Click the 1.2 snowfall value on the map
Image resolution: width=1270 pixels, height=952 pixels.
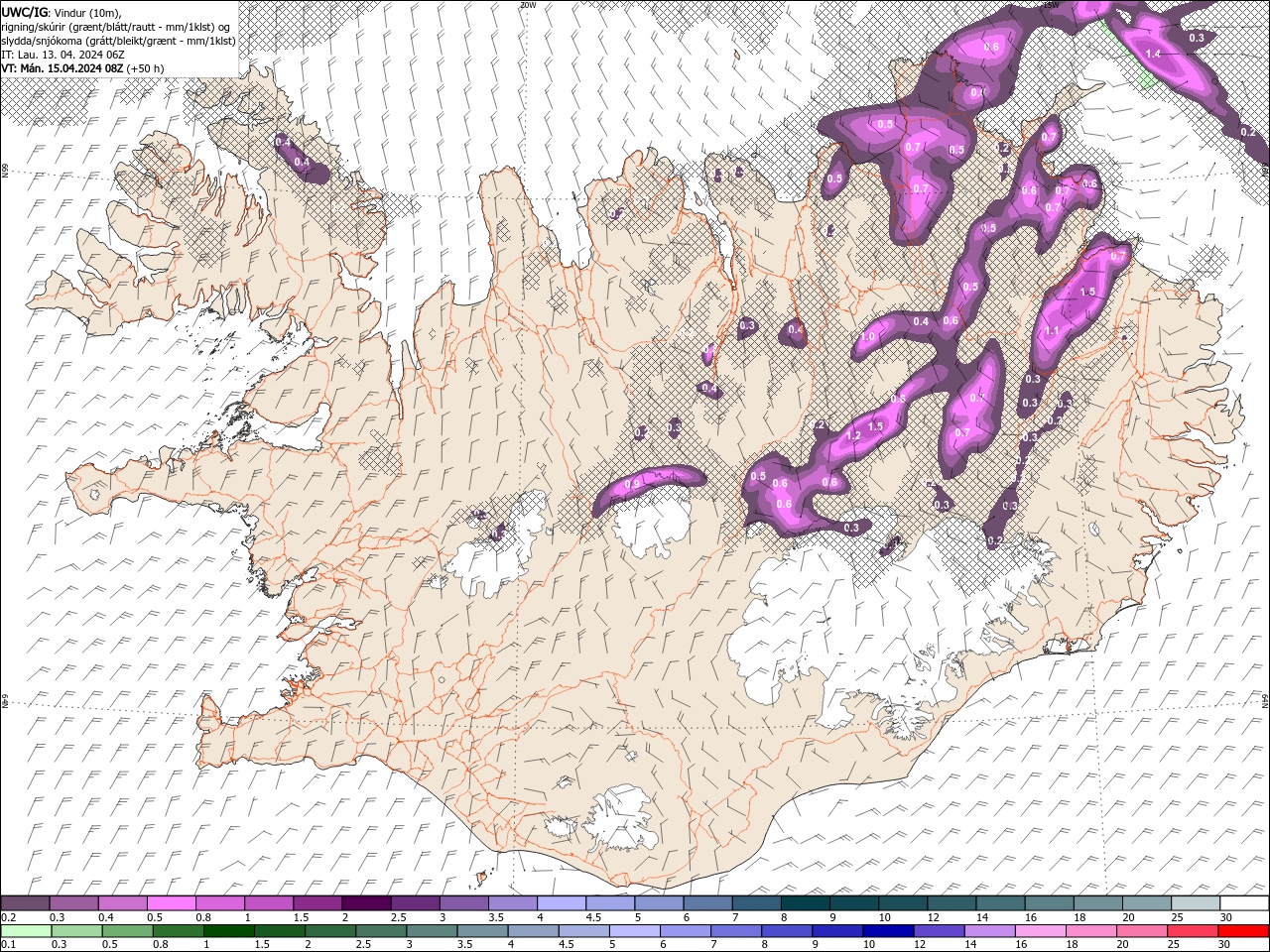(853, 436)
